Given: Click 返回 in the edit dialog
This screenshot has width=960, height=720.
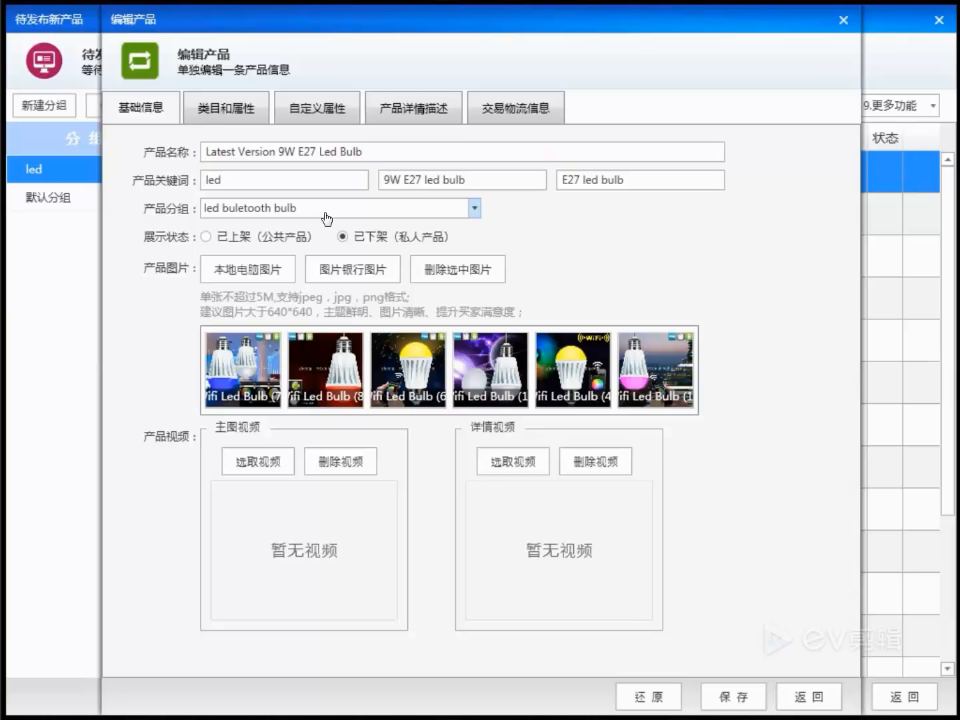Looking at the screenshot, I should coord(809,697).
